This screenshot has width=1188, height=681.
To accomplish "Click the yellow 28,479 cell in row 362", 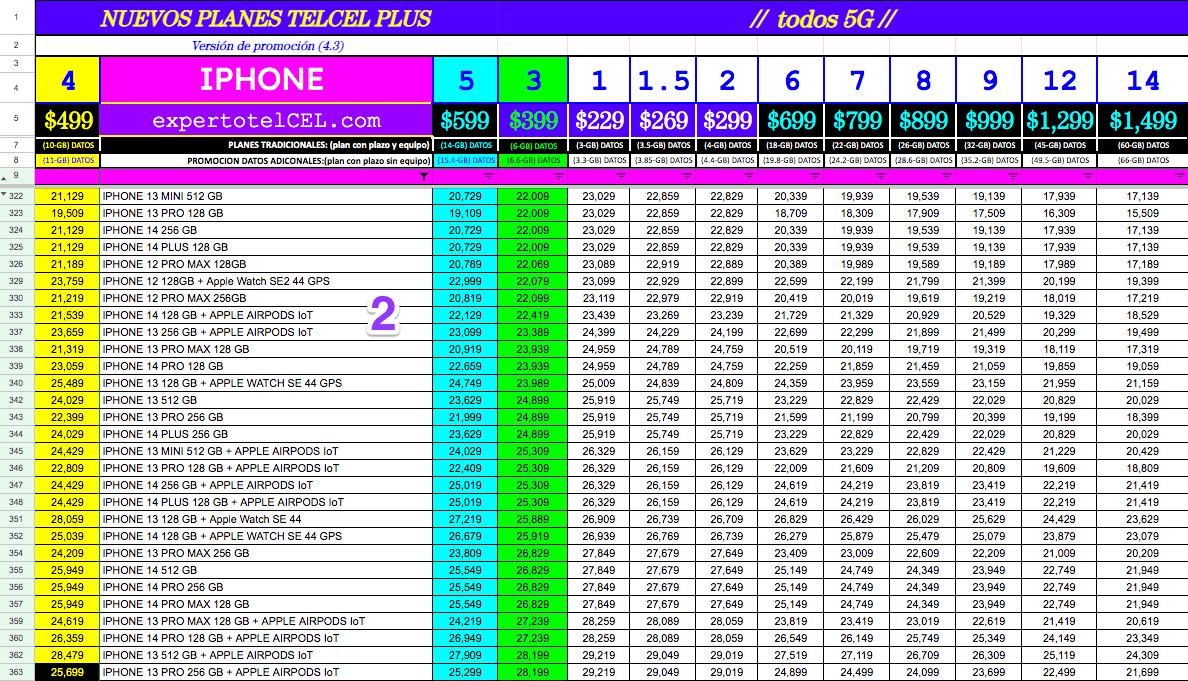I will (67, 655).
